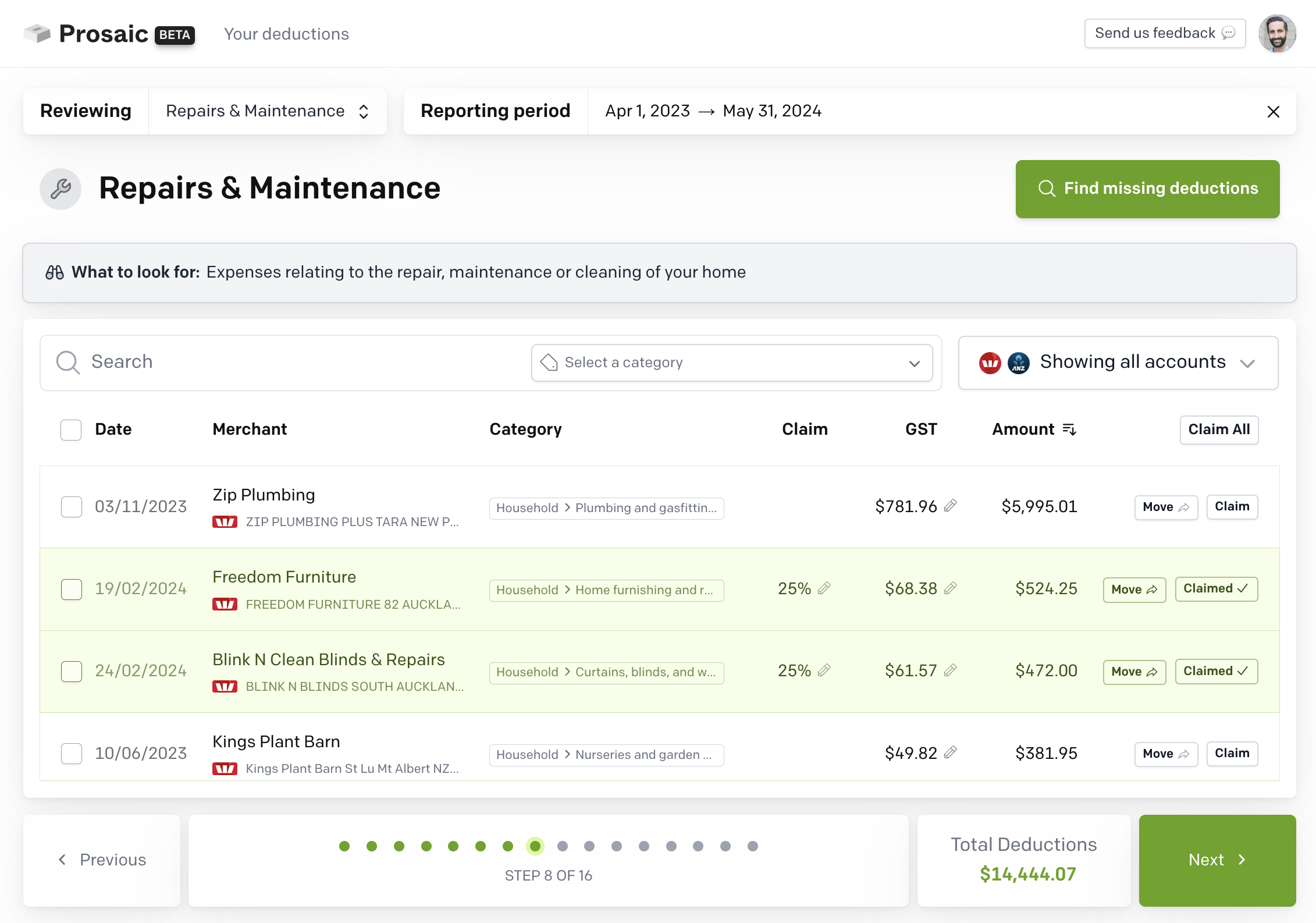Sort by the Date column header
Image resolution: width=1316 pixels, height=923 pixels.
point(113,429)
